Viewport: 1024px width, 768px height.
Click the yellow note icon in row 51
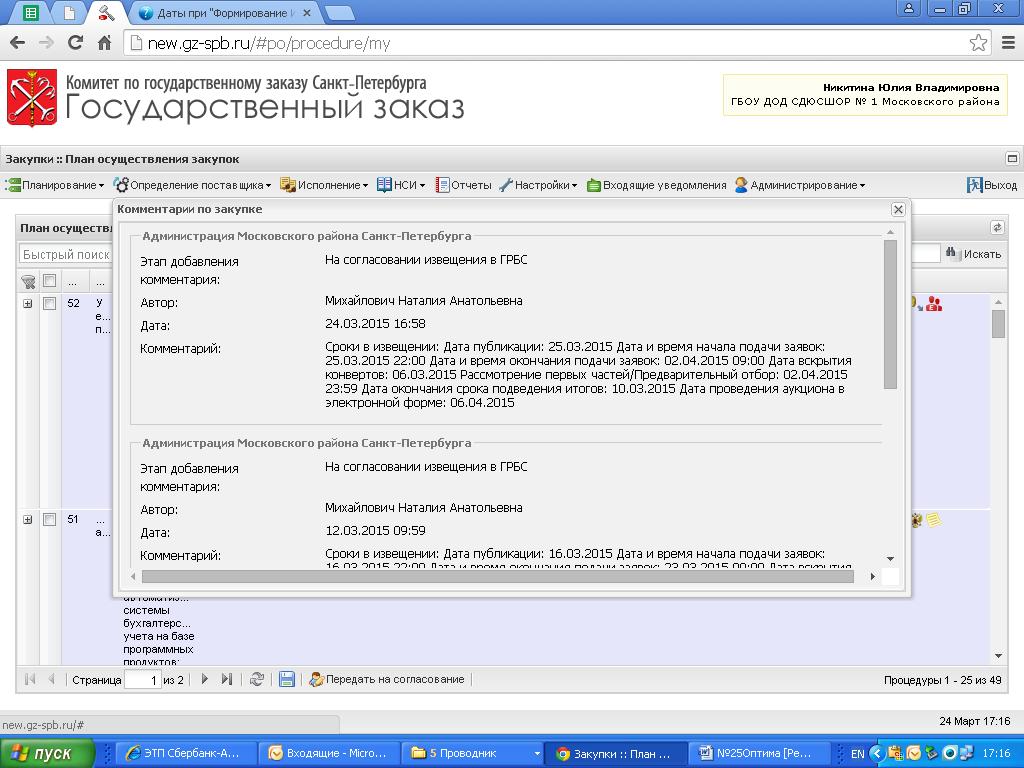tap(934, 520)
